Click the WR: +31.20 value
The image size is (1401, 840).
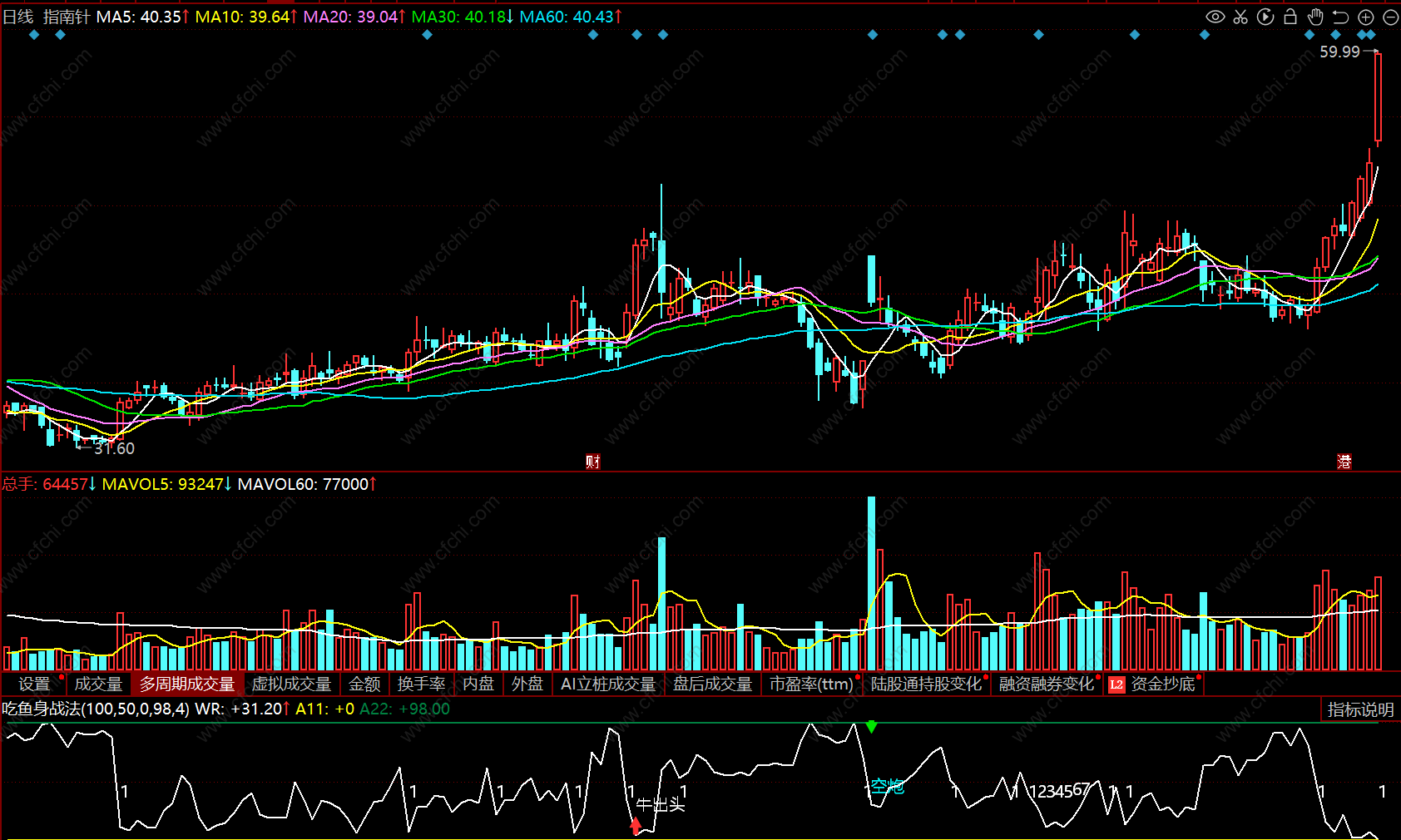coord(242,709)
